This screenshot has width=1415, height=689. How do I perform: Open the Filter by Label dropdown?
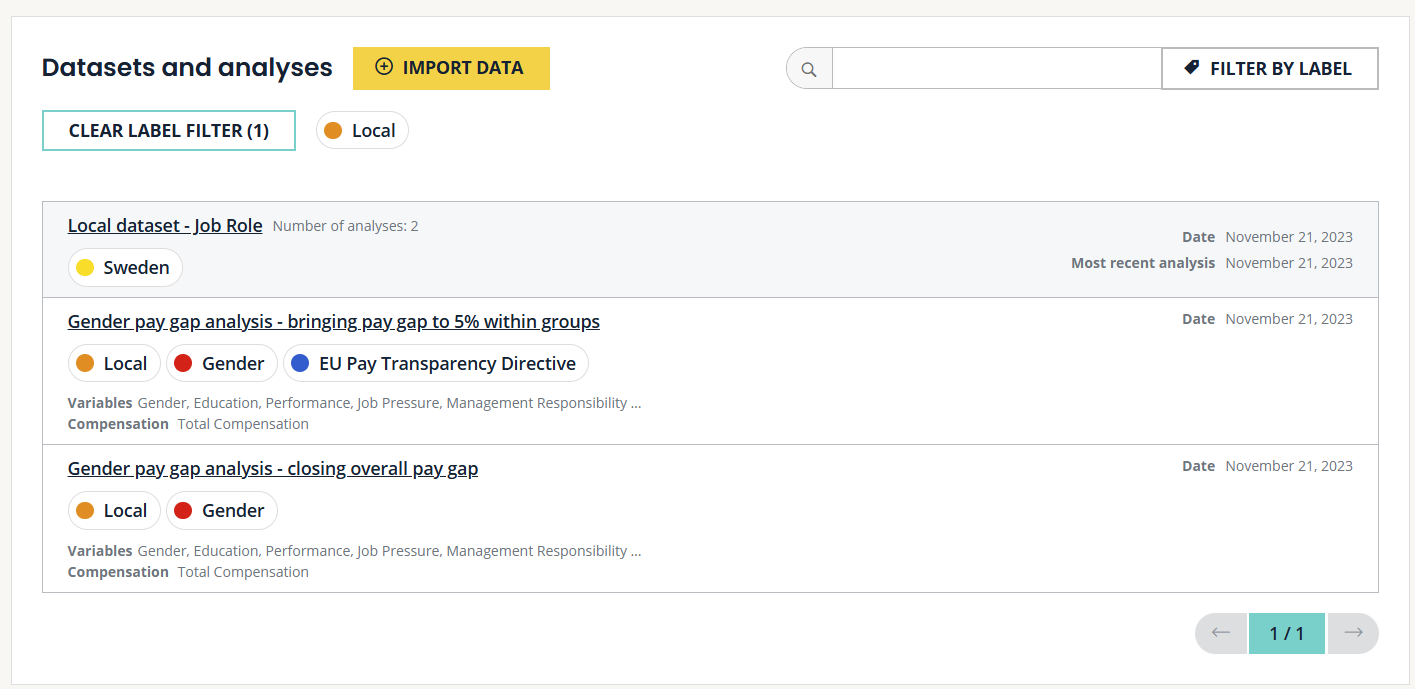(x=1269, y=69)
